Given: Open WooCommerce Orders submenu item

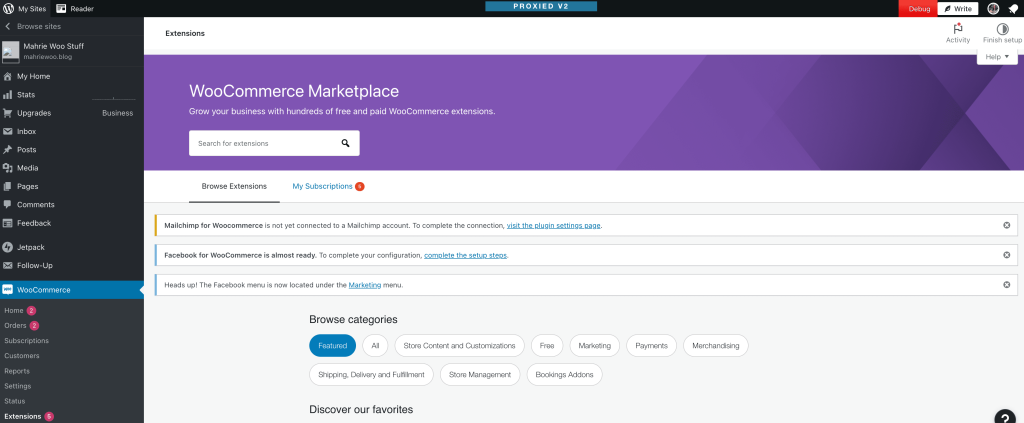Looking at the screenshot, I should click(15, 326).
